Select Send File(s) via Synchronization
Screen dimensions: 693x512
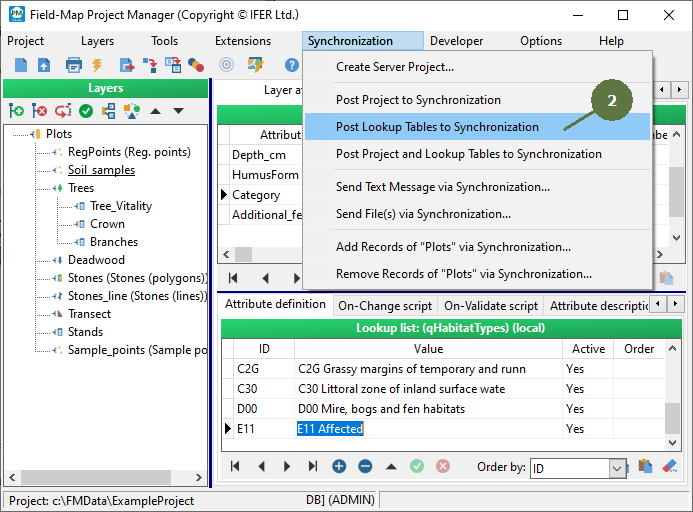click(477, 214)
